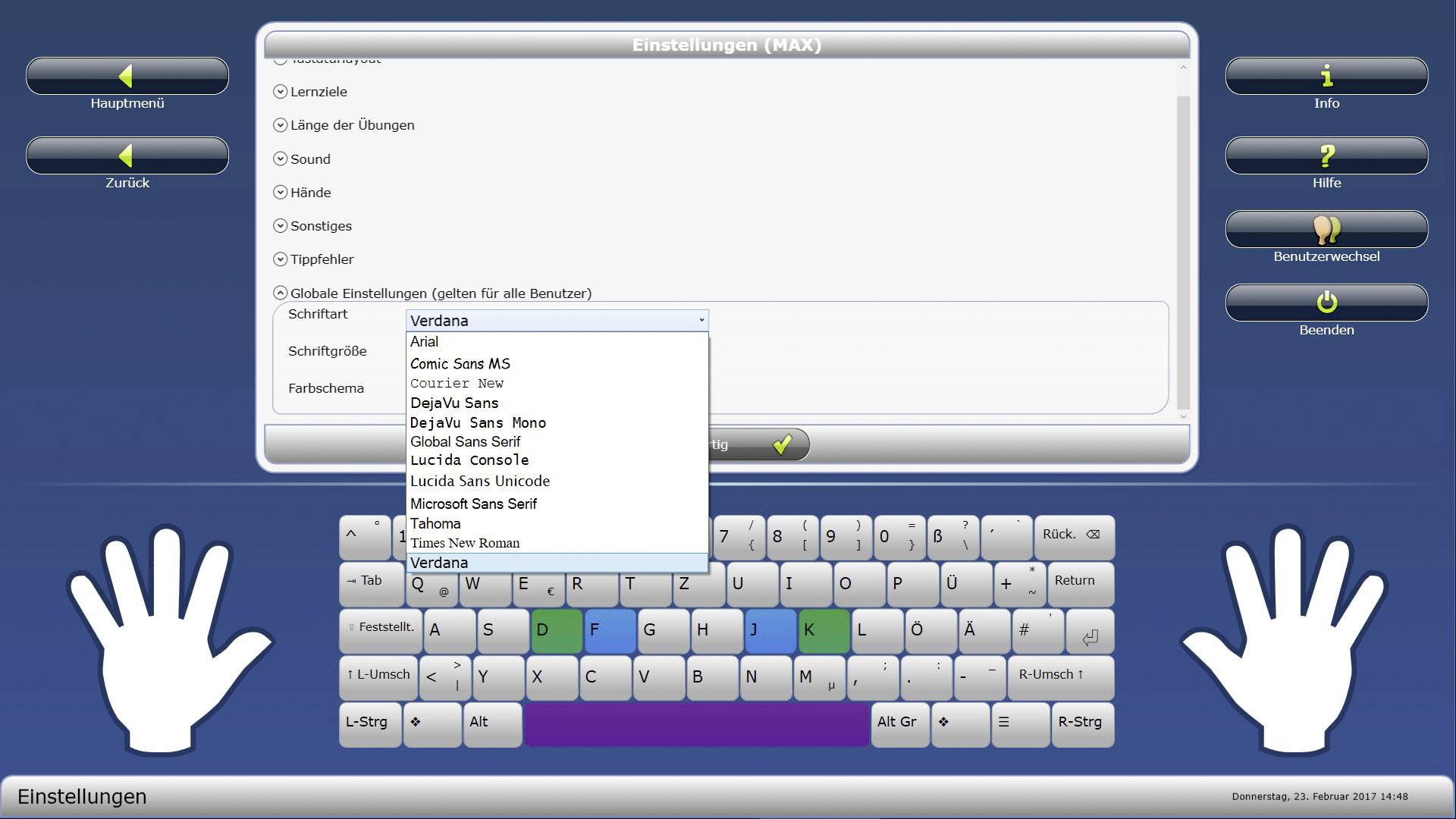Image resolution: width=1456 pixels, height=819 pixels.
Task: Click the Q @ key
Action: (431, 584)
